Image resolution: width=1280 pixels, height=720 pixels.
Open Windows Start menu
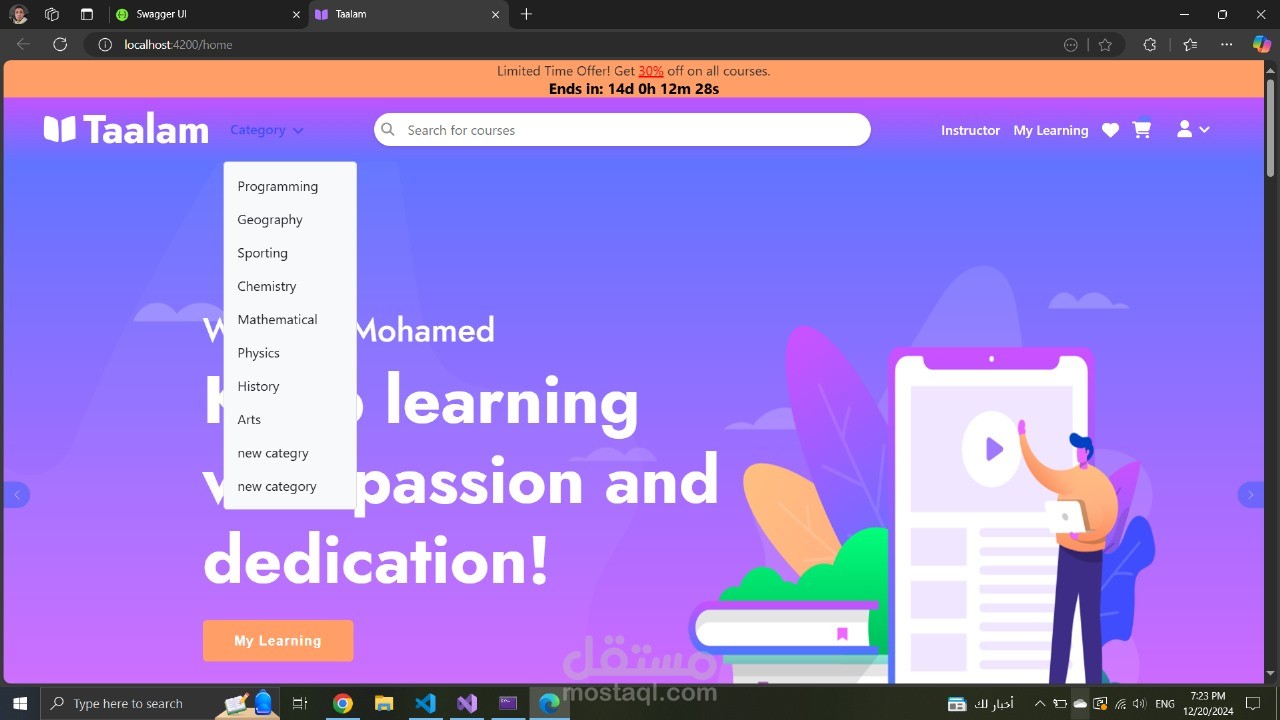point(19,703)
